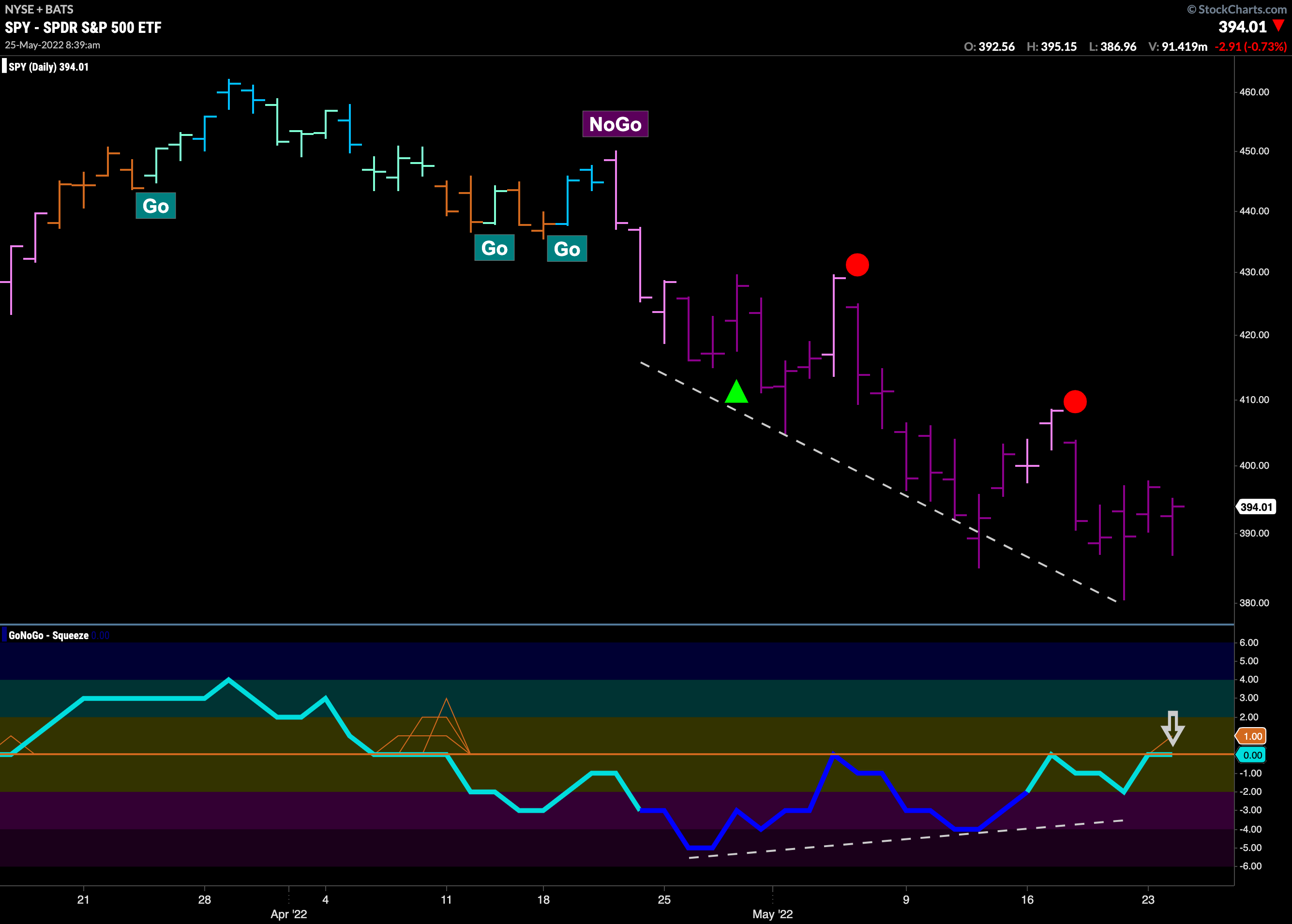Click the L: 386.96 low value
This screenshot has width=1292, height=924.
pyautogui.click(x=1112, y=46)
